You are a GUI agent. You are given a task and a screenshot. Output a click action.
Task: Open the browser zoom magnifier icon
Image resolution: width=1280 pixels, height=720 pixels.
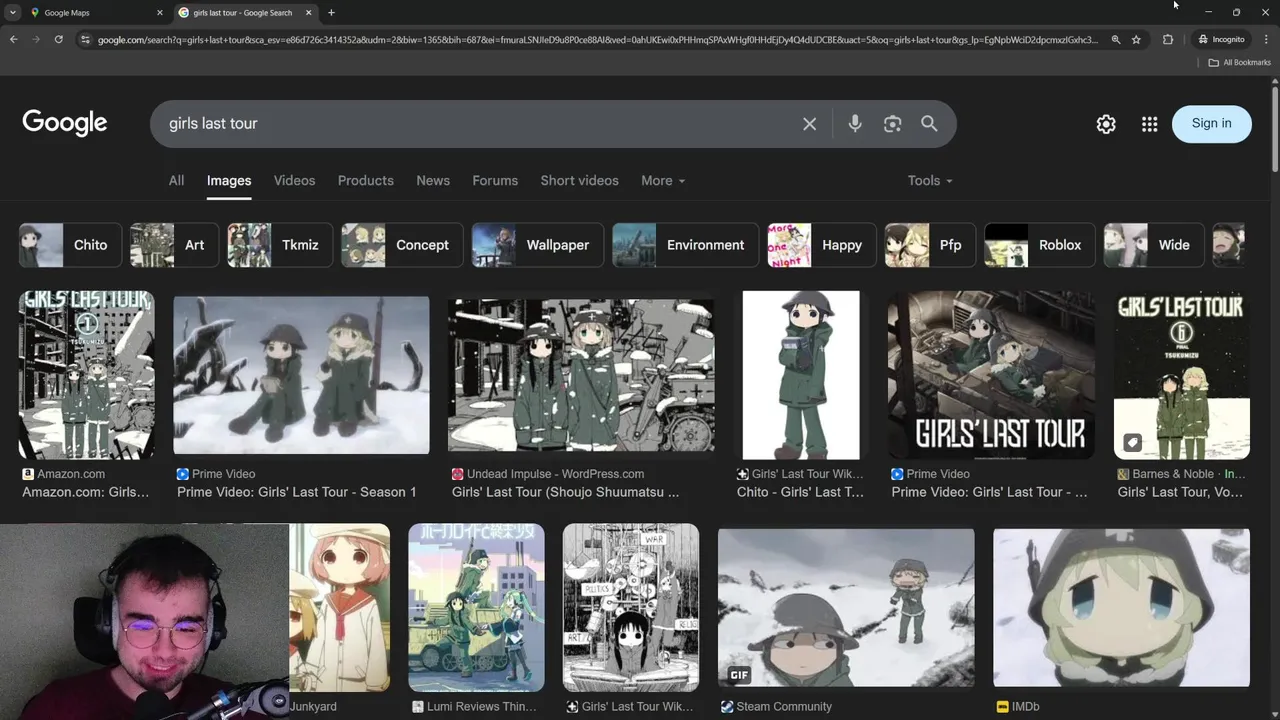(x=1116, y=40)
